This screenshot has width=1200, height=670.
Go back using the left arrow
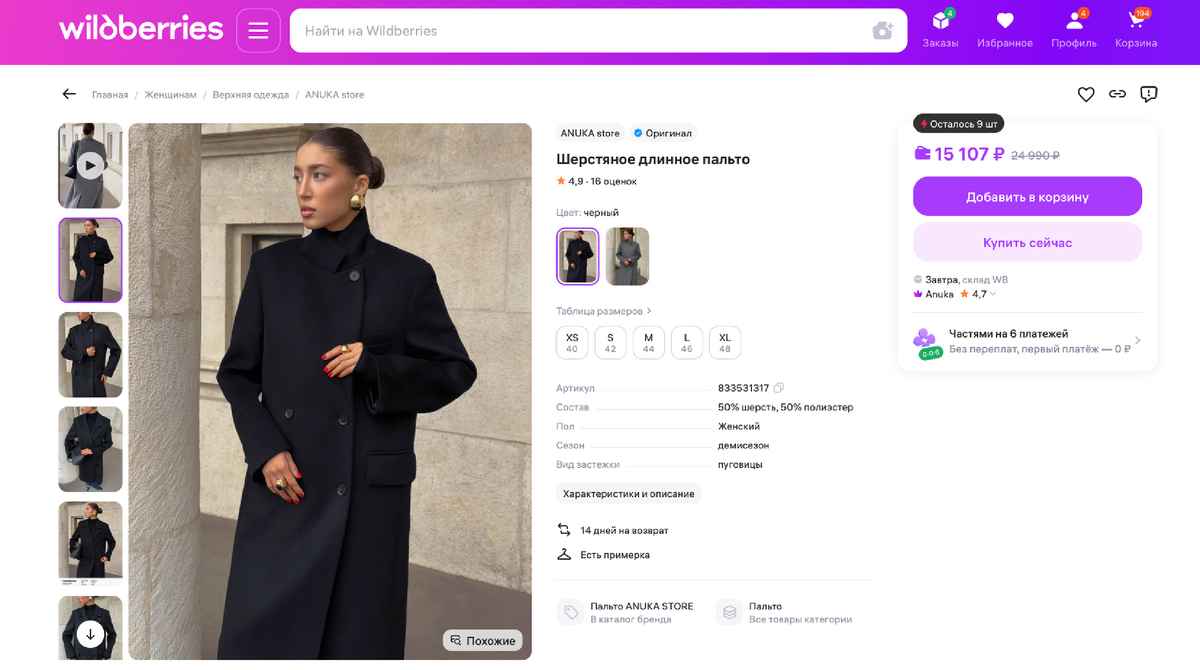(x=69, y=94)
